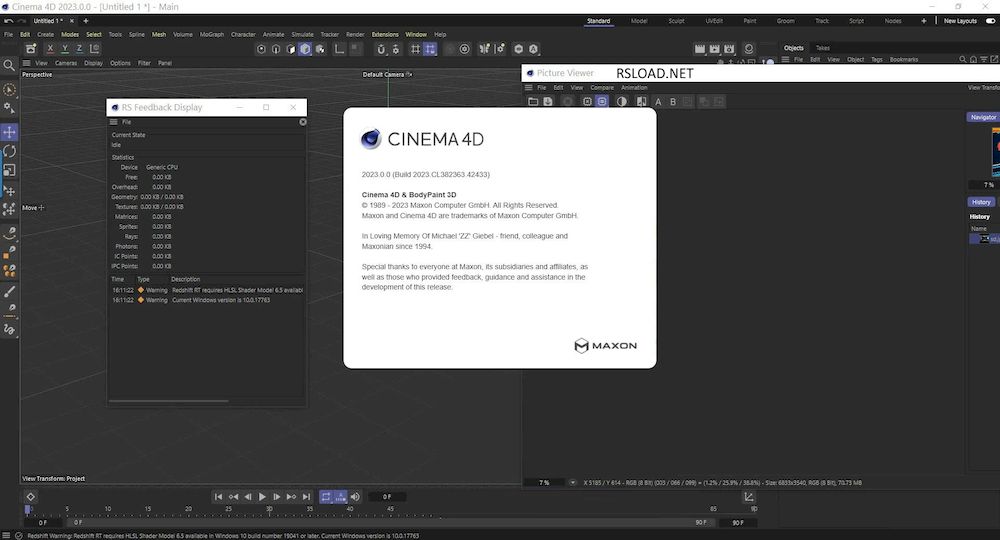This screenshot has height=540, width=1000.
Task: Open the Filter viewport menu
Action: pos(144,63)
